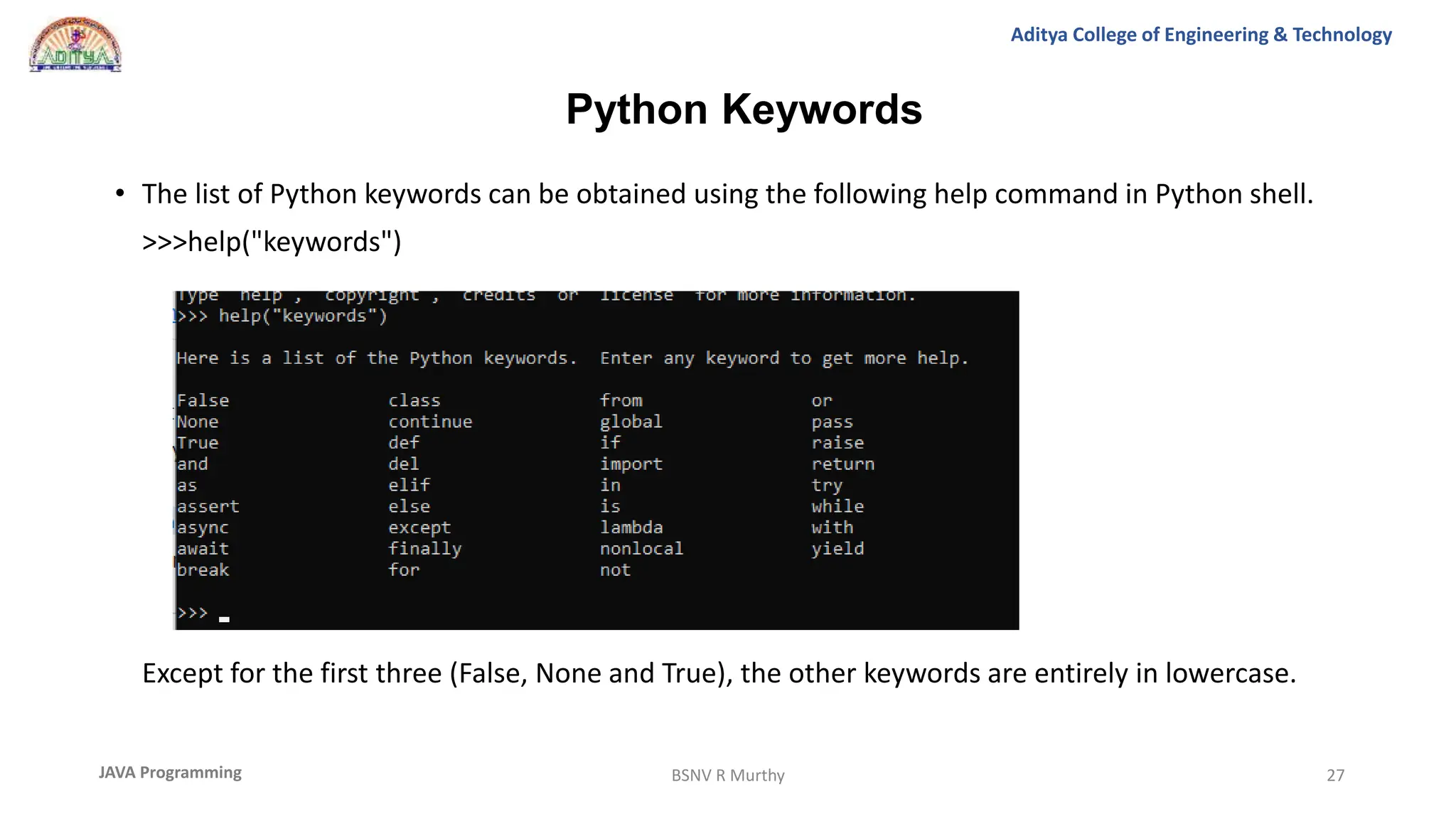Click the Aditya college logo

pos(75,44)
